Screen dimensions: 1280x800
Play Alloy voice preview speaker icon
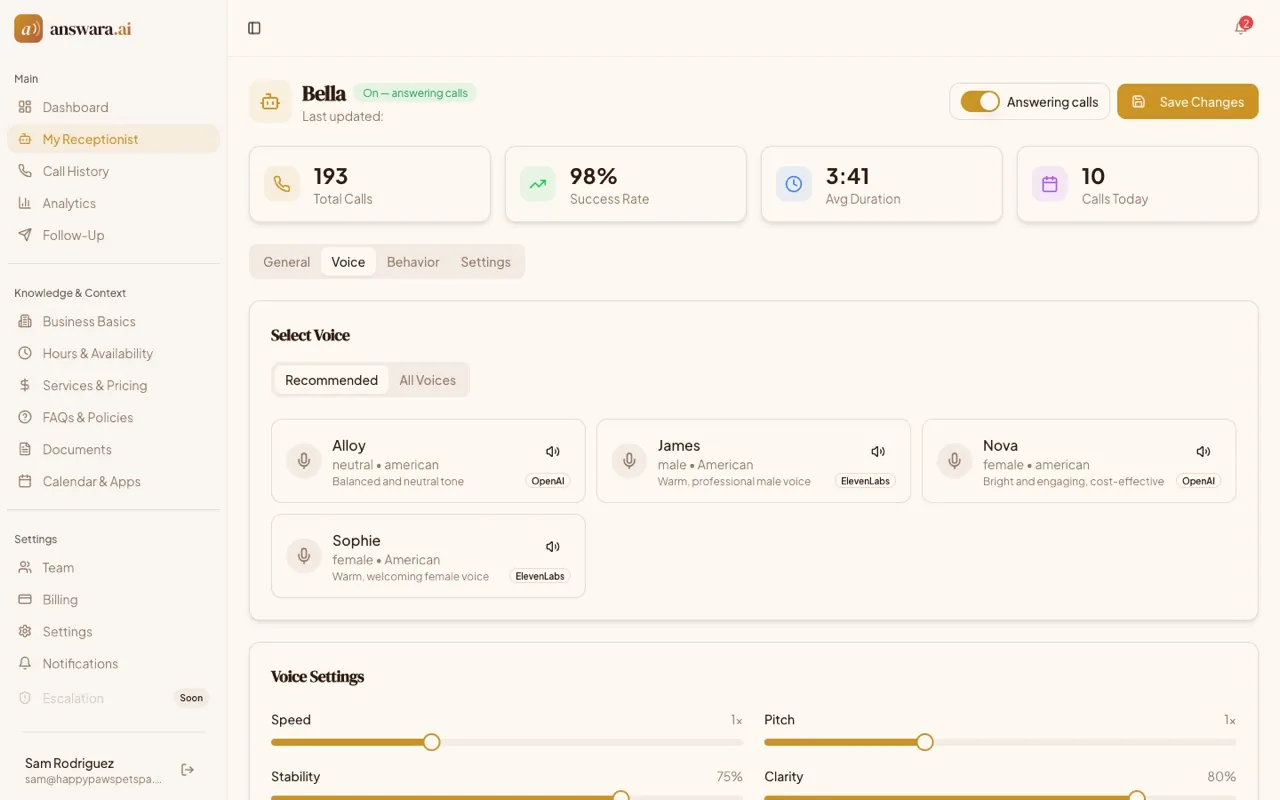[x=552, y=452]
